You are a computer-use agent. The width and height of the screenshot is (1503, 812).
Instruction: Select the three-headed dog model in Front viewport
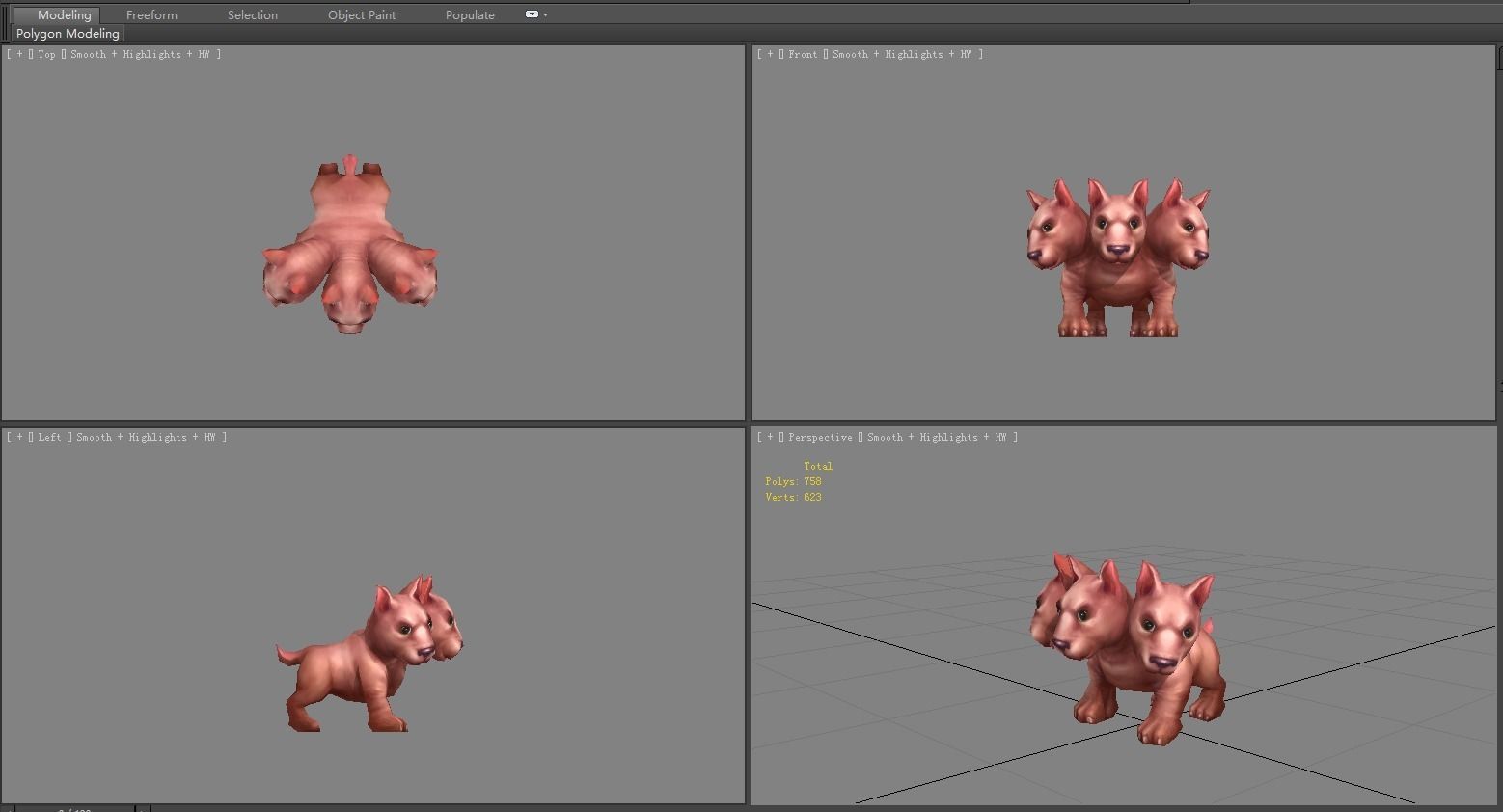click(x=1118, y=257)
